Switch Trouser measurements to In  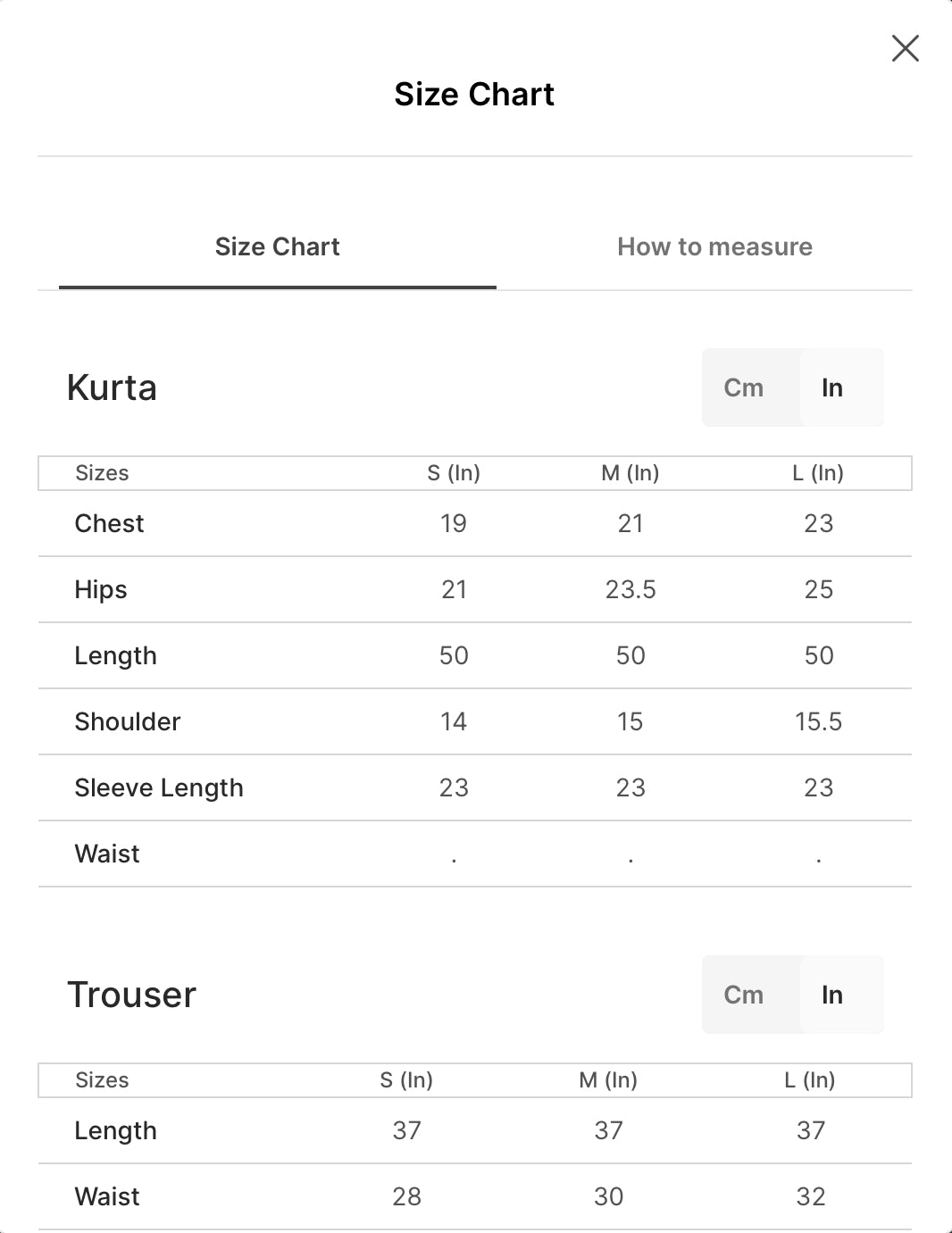tap(832, 995)
